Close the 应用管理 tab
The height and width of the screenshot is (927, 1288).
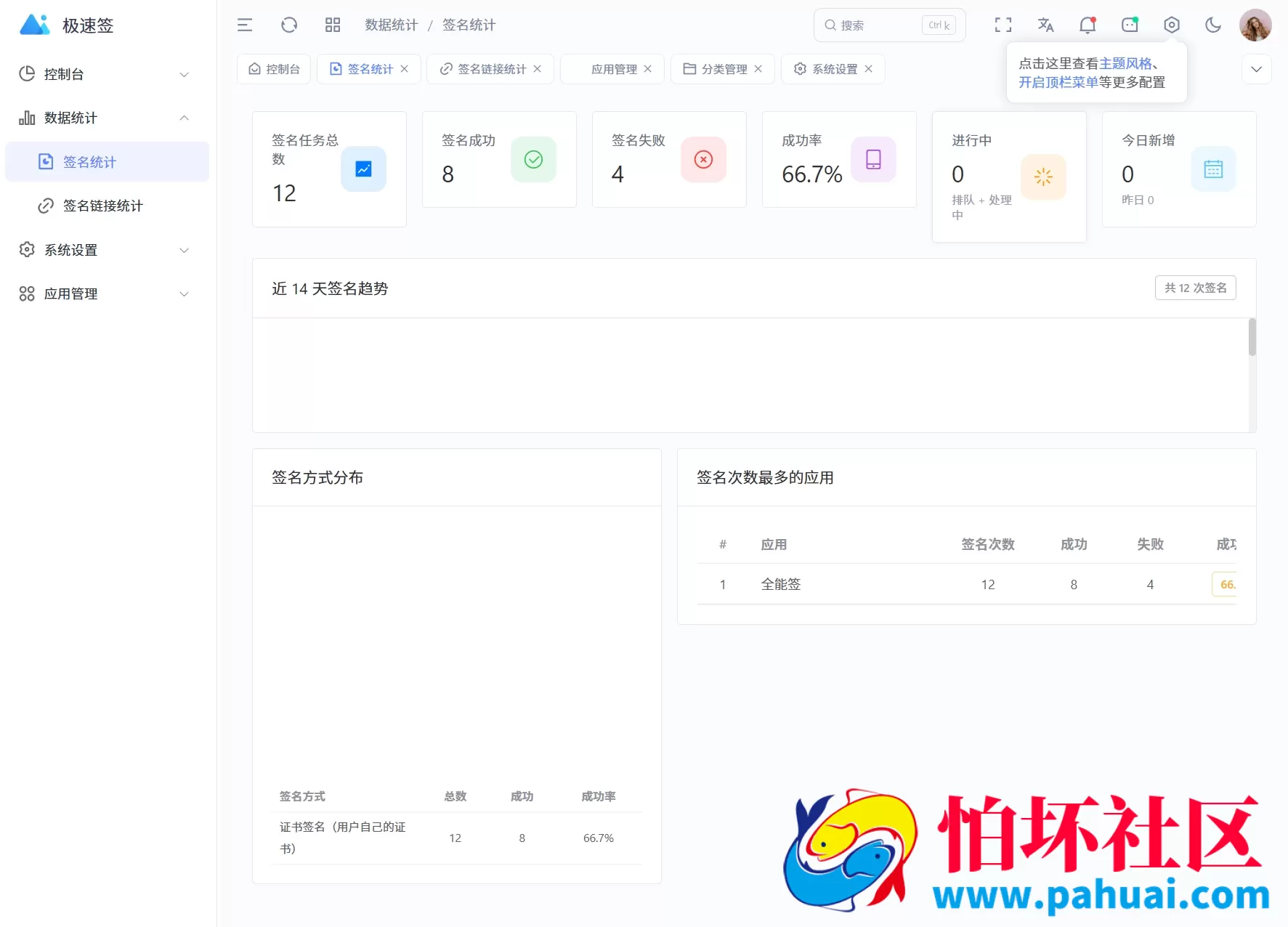(x=648, y=69)
